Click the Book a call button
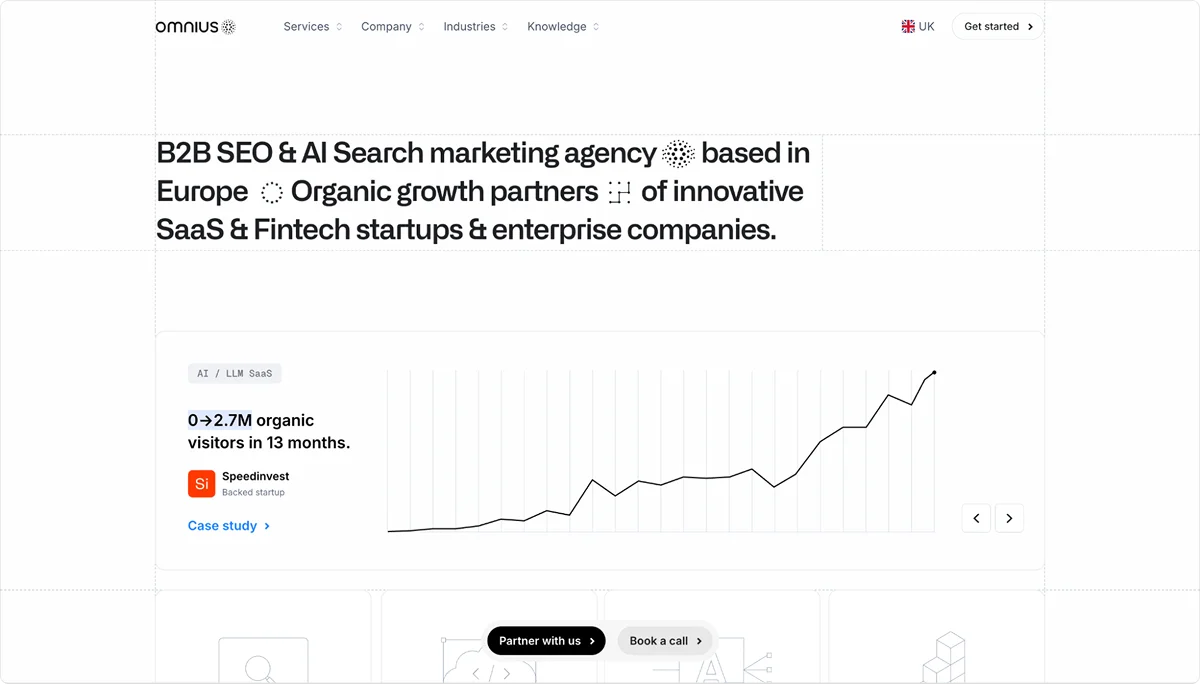The height and width of the screenshot is (684, 1200). (663, 640)
